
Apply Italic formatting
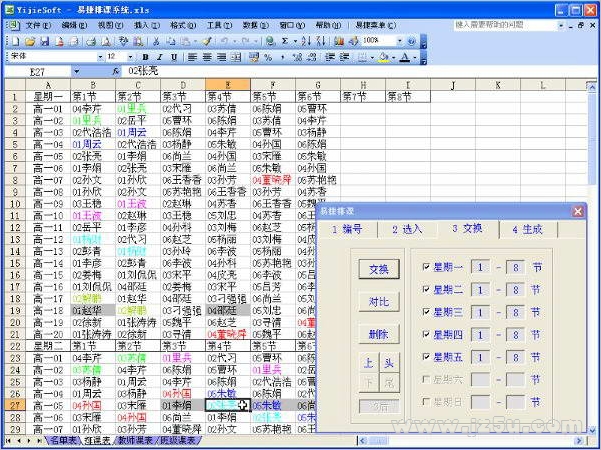(159, 57)
